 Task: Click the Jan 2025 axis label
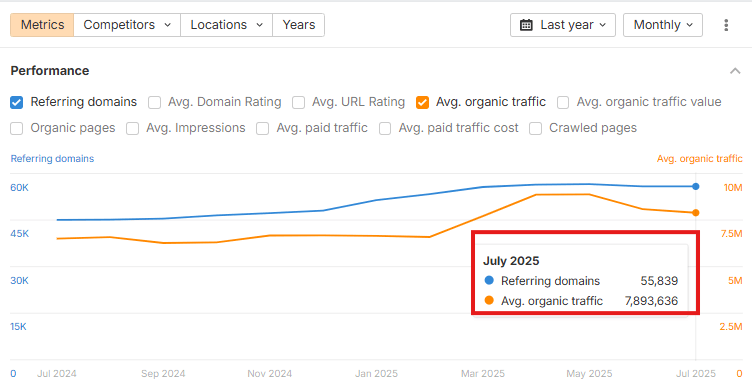coord(376,374)
